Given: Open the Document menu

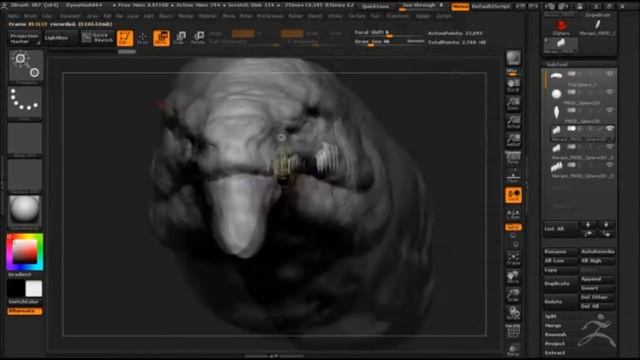Looking at the screenshot, I should tap(70, 16).
